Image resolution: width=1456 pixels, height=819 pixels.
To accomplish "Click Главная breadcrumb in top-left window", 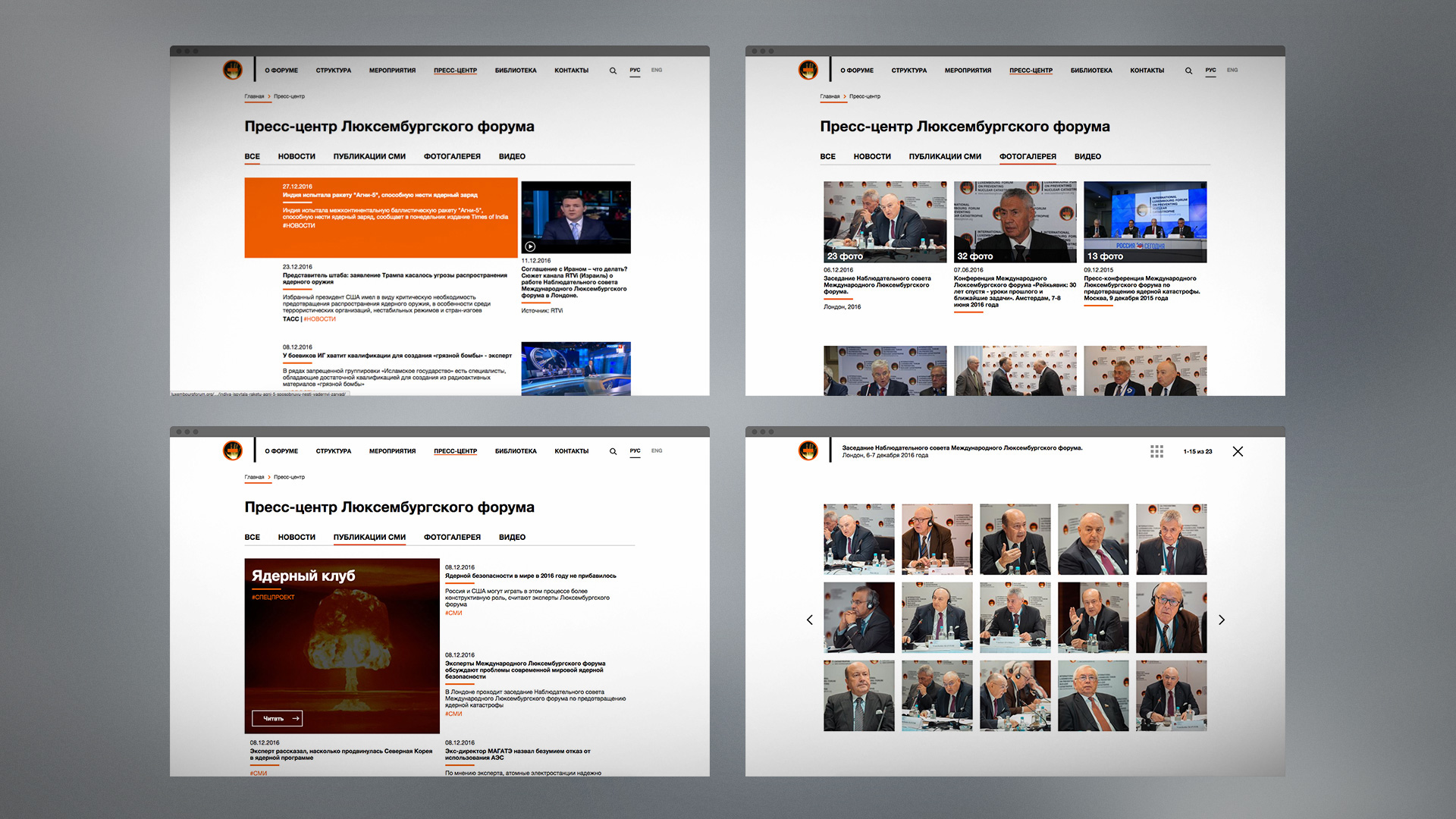I will pyautogui.click(x=254, y=96).
